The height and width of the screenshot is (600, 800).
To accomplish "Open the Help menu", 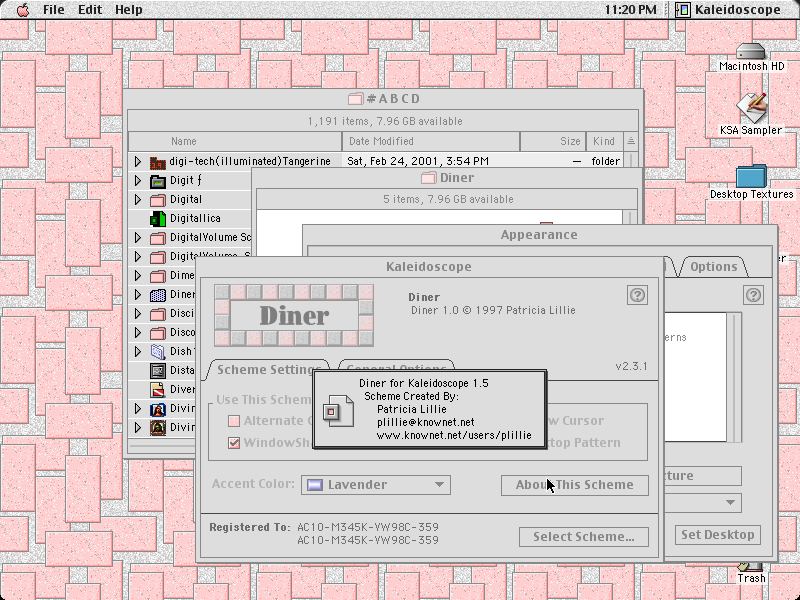I will pyautogui.click(x=129, y=10).
